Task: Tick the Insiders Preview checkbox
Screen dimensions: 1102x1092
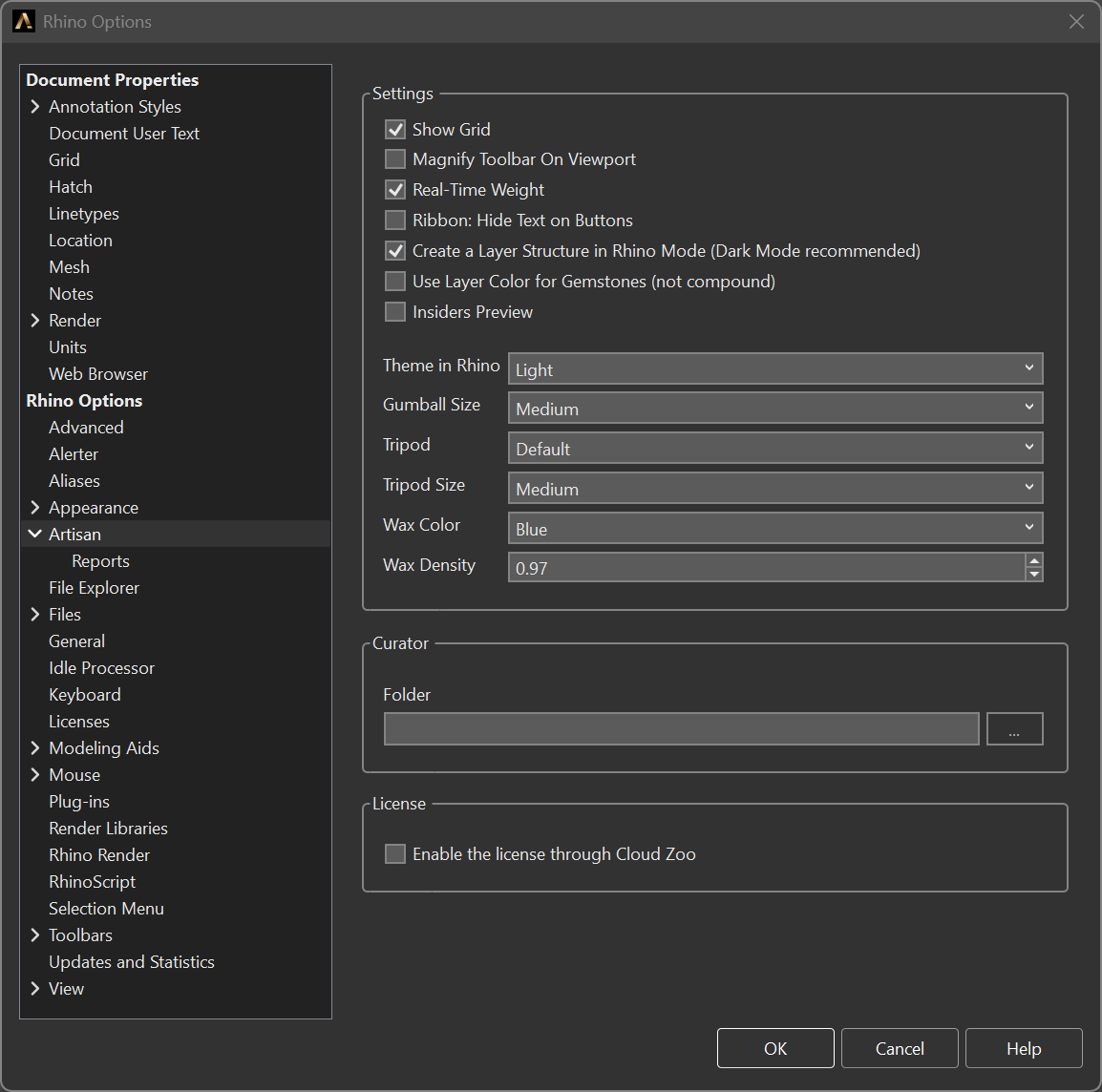Action: 395,311
